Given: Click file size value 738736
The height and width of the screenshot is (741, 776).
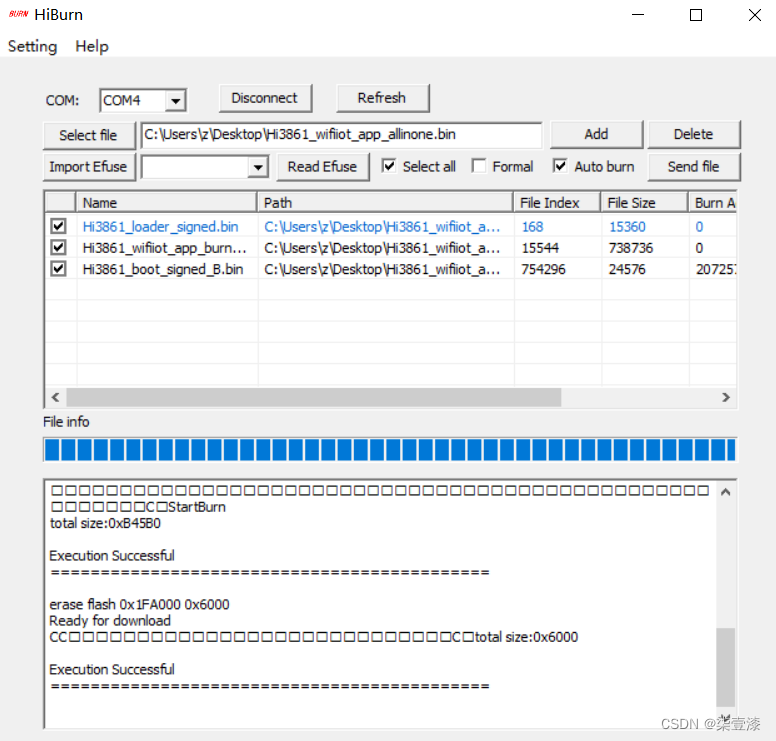Looking at the screenshot, I should (x=631, y=248).
